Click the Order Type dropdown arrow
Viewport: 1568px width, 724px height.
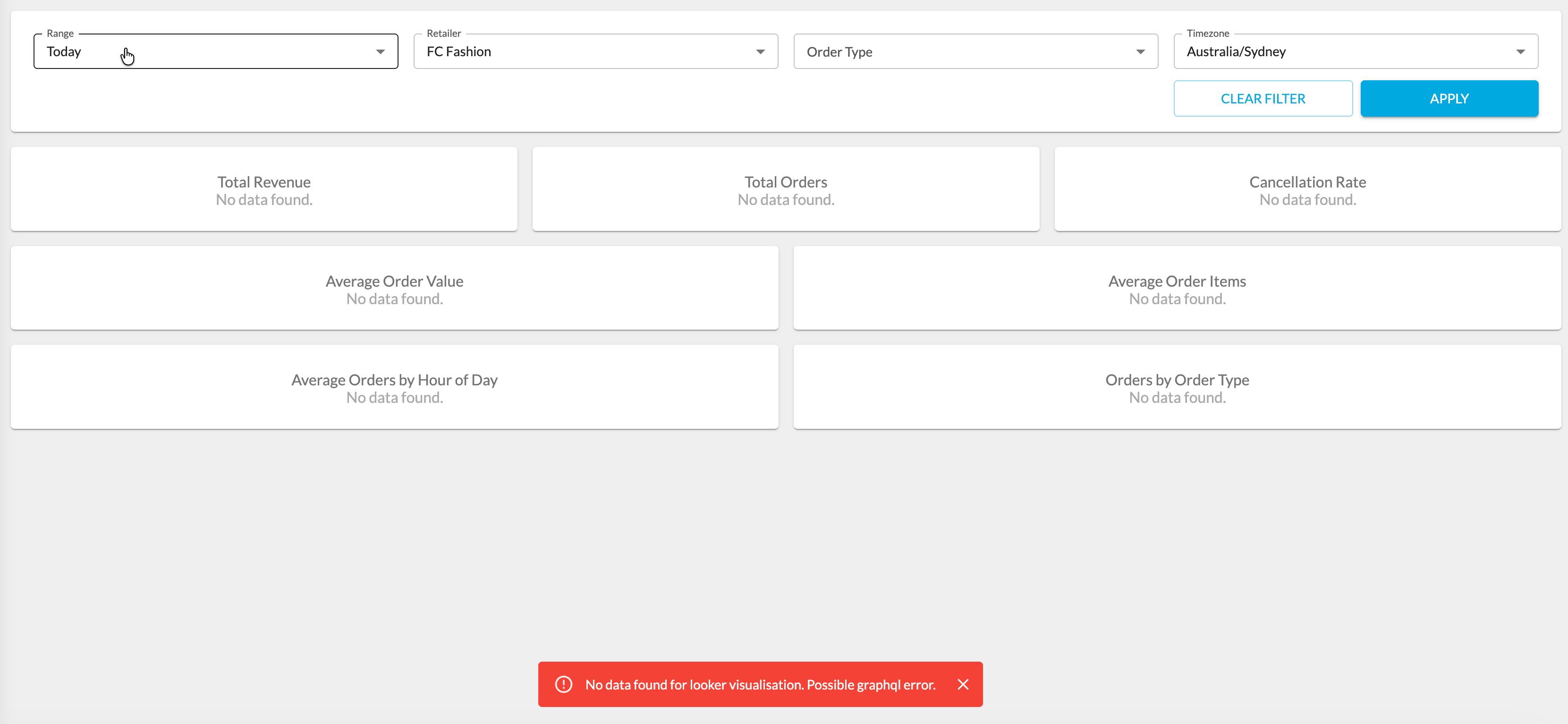coord(1140,52)
